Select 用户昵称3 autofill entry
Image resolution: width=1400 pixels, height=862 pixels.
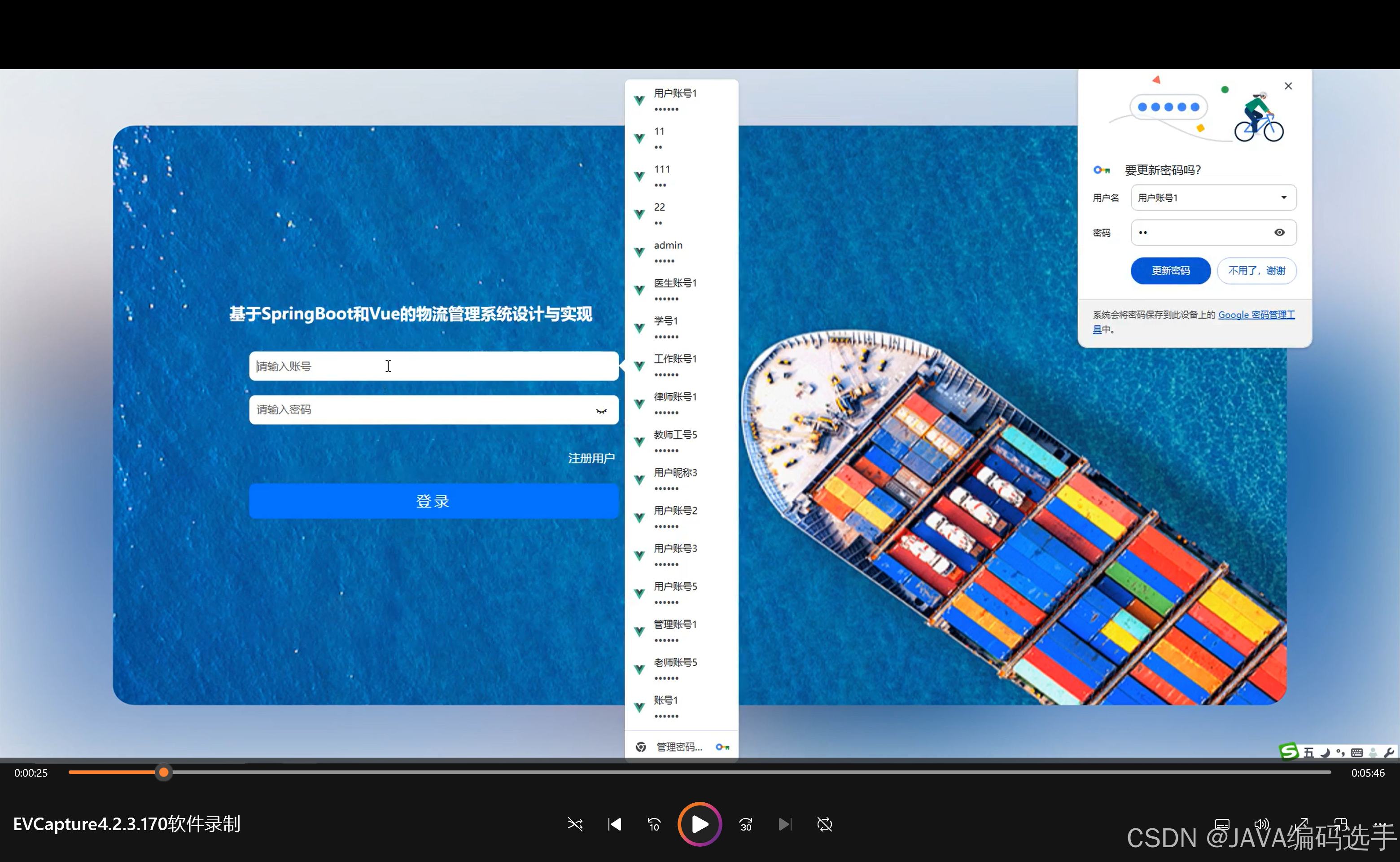[682, 479]
